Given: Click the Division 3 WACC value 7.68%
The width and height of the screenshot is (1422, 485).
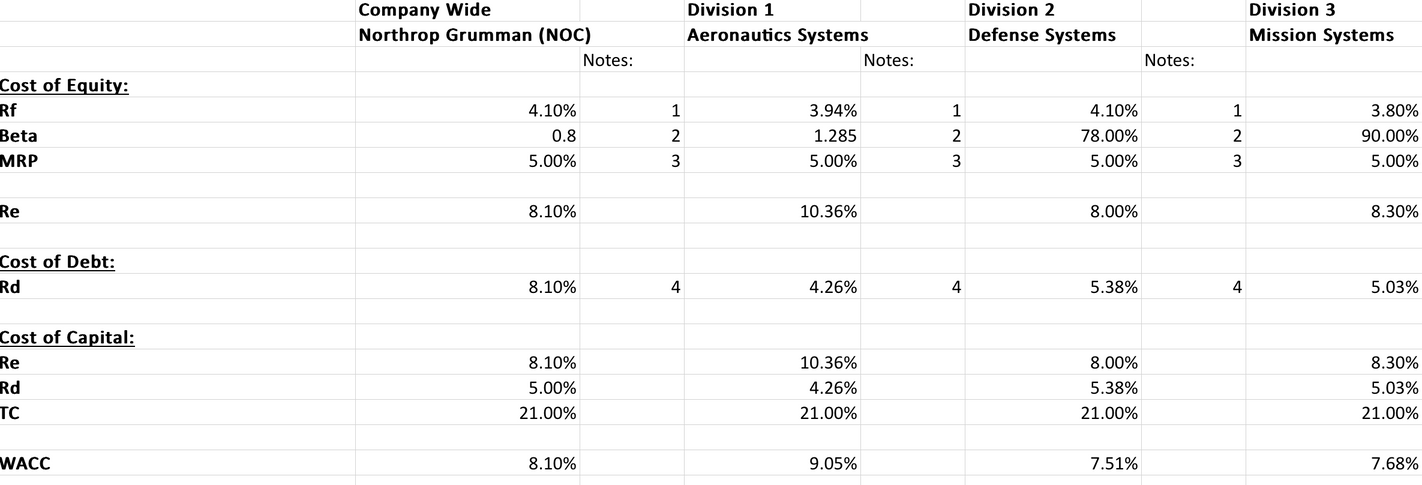Looking at the screenshot, I should click(1391, 463).
